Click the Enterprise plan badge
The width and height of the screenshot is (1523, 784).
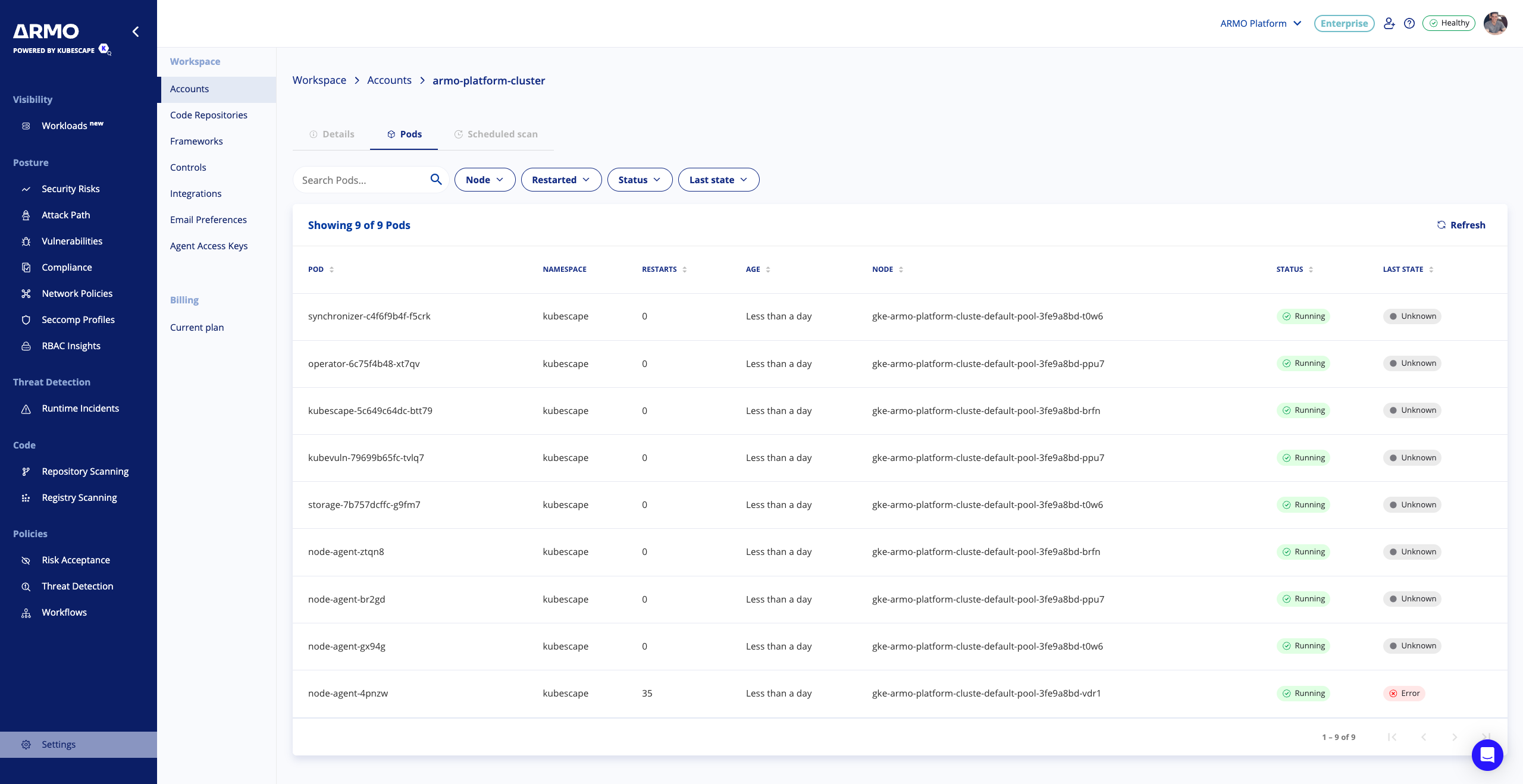coord(1344,23)
